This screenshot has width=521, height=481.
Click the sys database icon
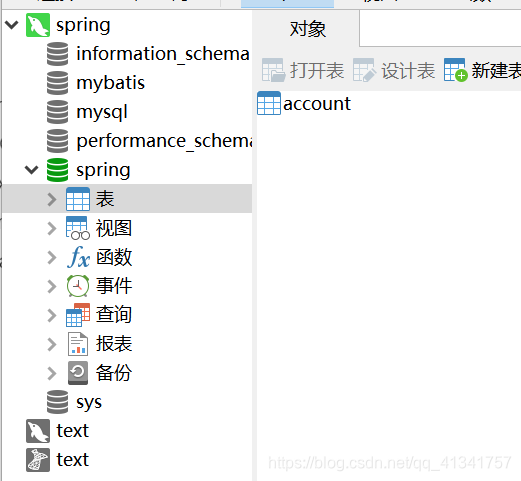[58, 402]
